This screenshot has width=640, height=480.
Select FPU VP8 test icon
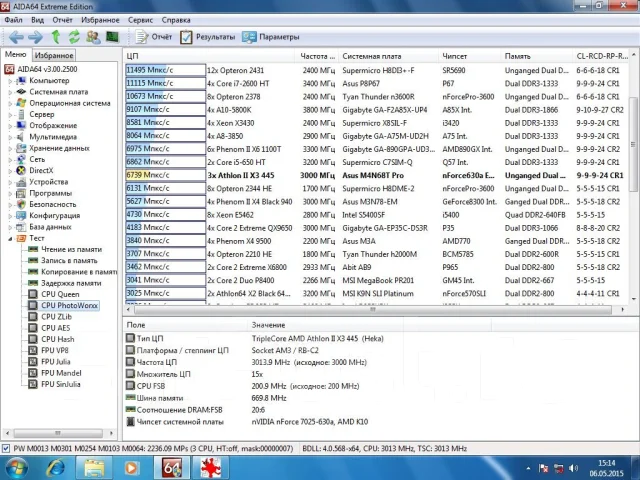coord(33,350)
